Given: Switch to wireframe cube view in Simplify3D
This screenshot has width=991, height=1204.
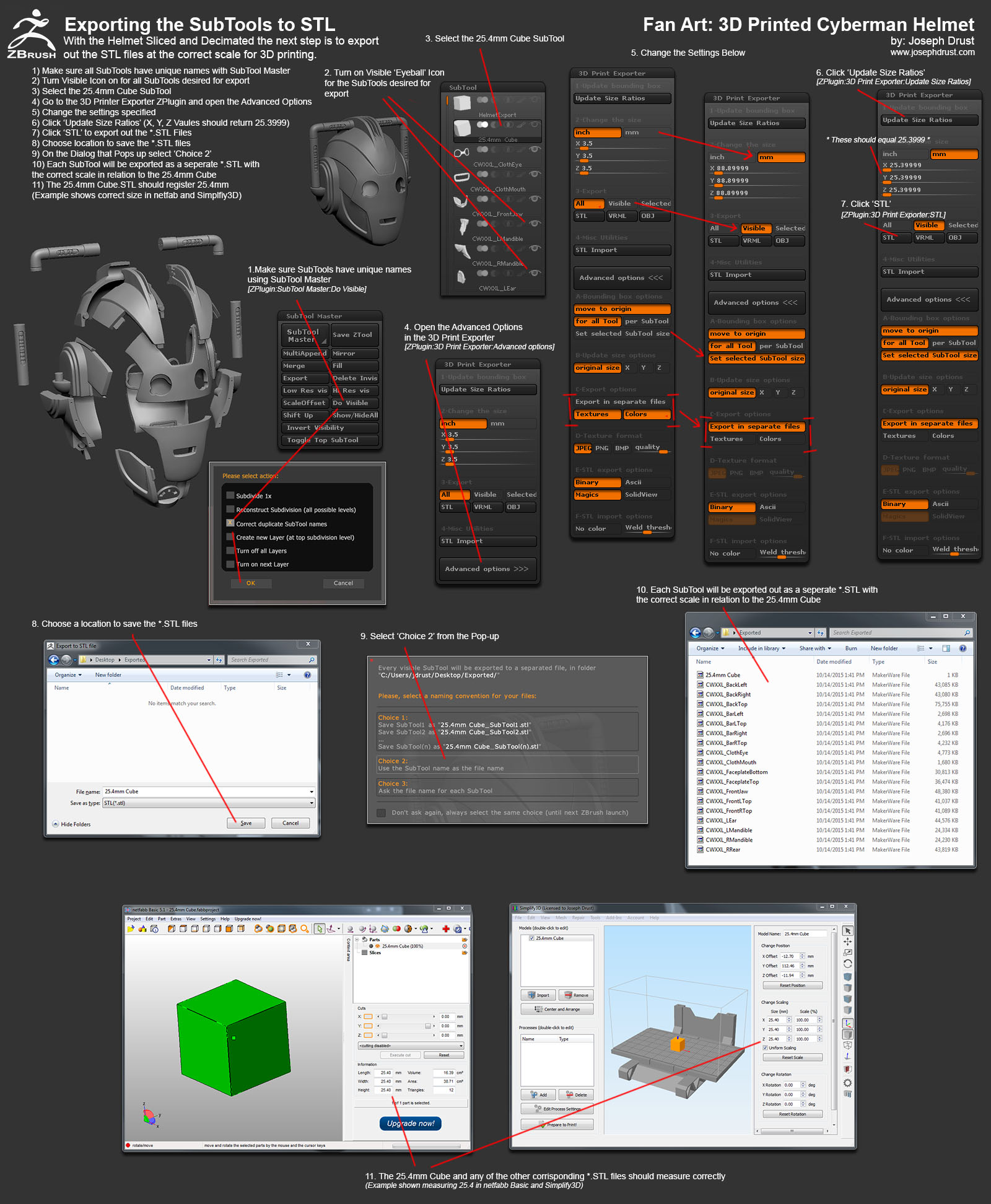Looking at the screenshot, I should point(848,1045).
